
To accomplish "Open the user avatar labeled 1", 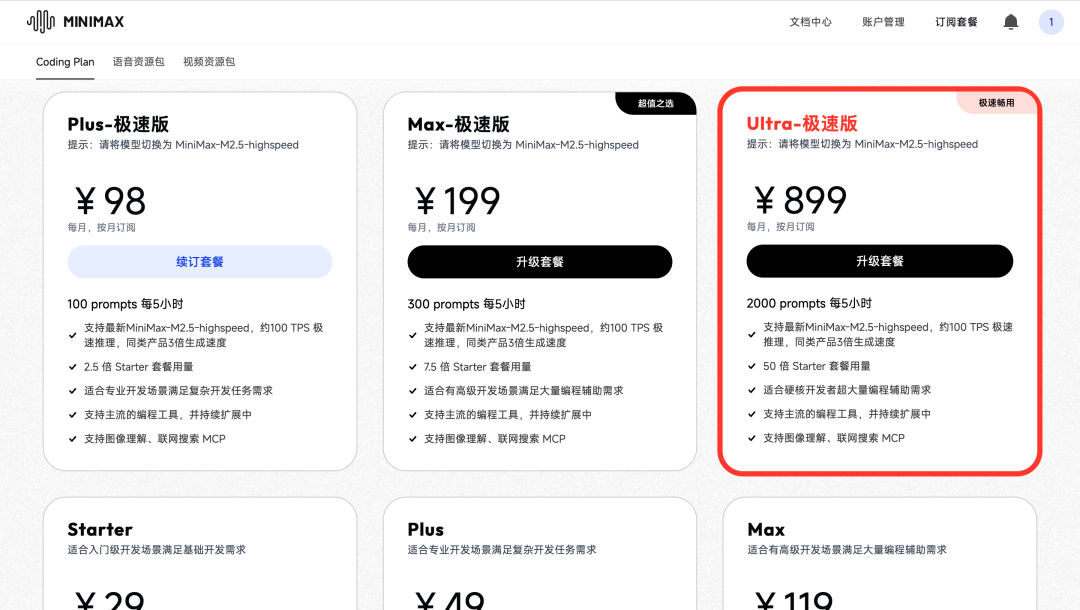I will pyautogui.click(x=1051, y=22).
